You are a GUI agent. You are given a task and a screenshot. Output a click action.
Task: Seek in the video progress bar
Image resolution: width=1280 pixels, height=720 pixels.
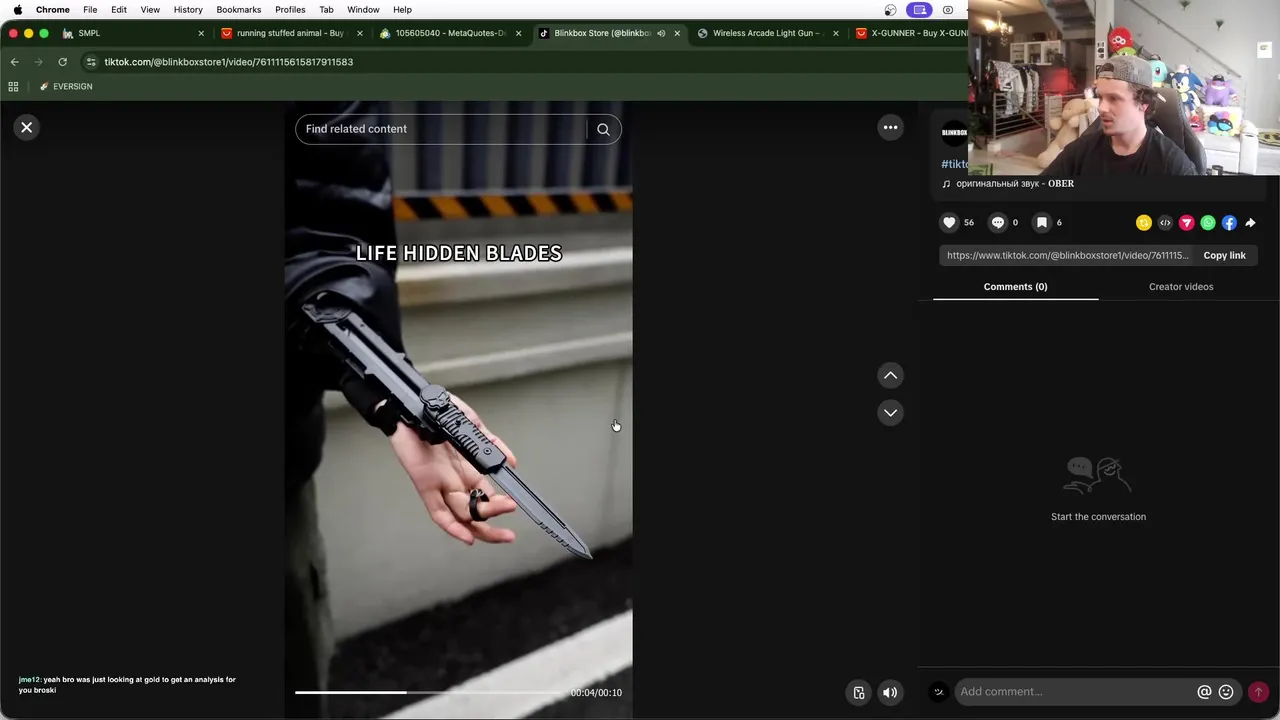coord(429,692)
